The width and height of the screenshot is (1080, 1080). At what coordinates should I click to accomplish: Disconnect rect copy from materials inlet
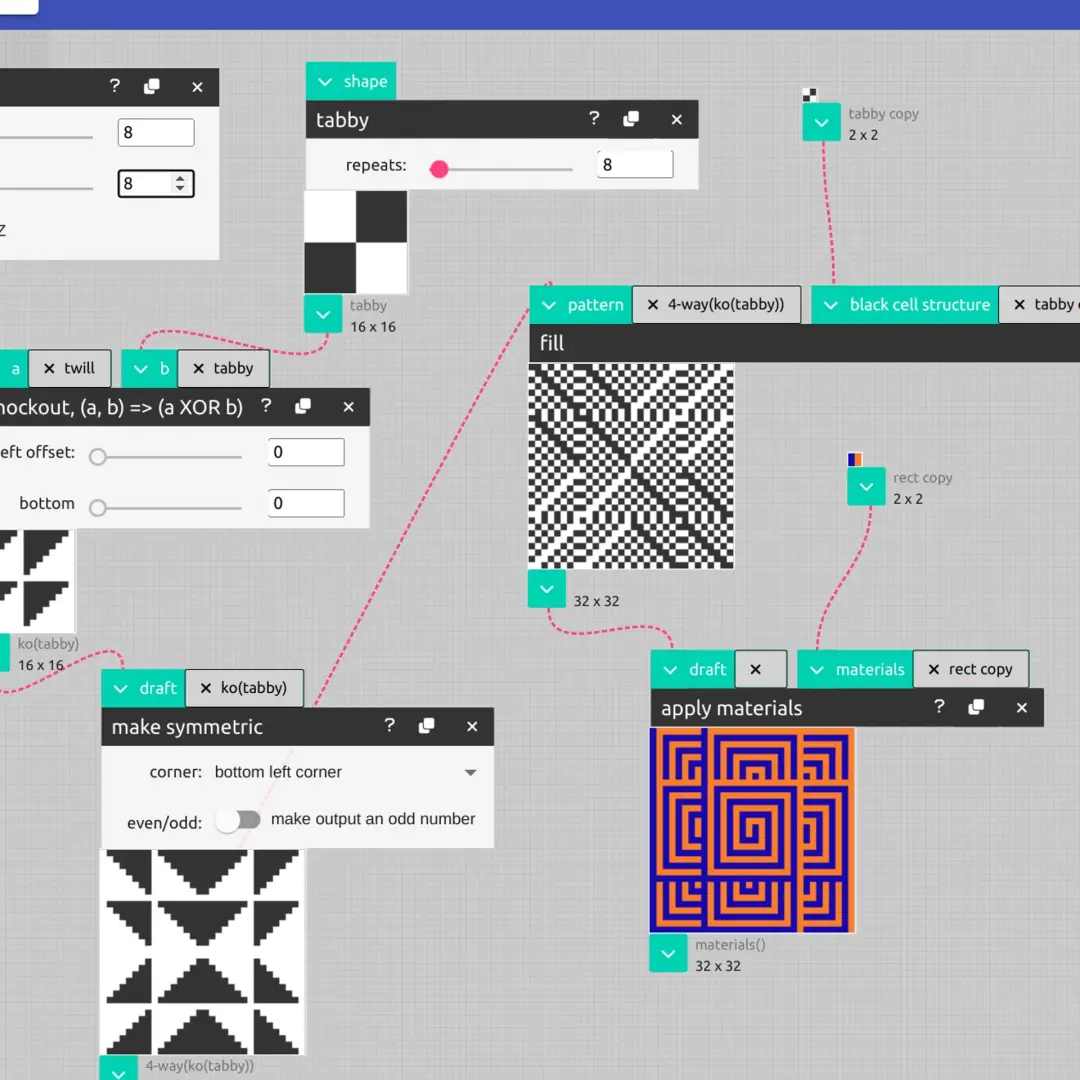933,669
